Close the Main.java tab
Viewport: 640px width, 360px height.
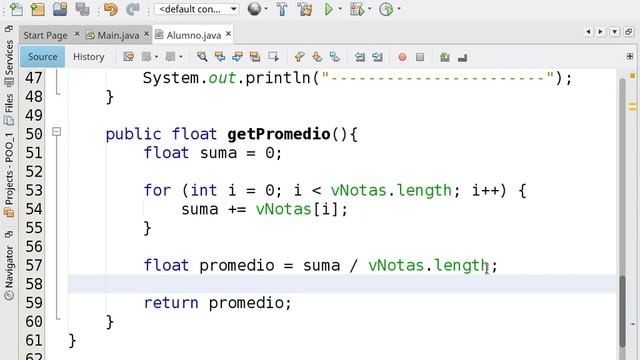[147, 34]
